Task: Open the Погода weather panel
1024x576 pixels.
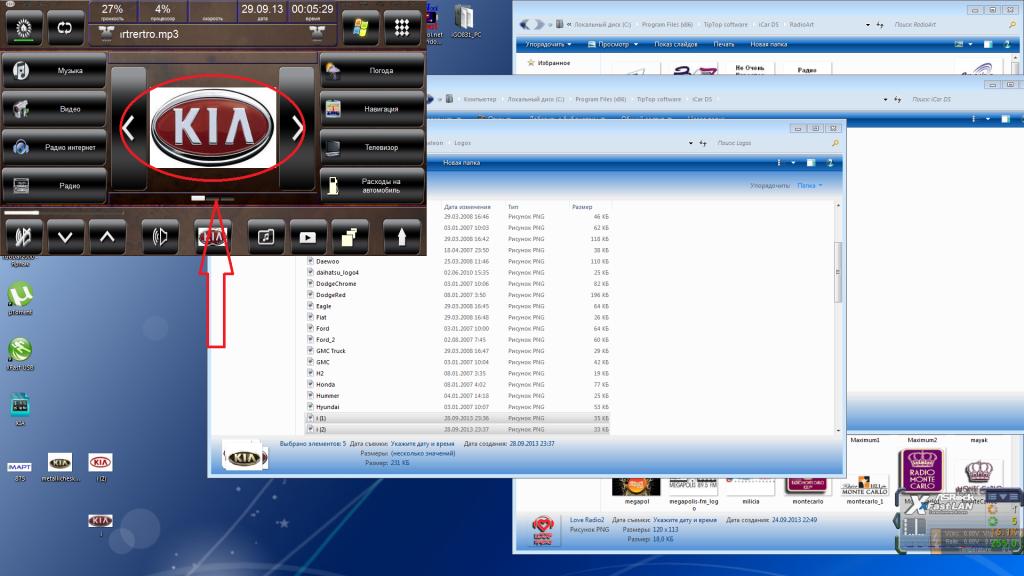Action: [x=372, y=71]
